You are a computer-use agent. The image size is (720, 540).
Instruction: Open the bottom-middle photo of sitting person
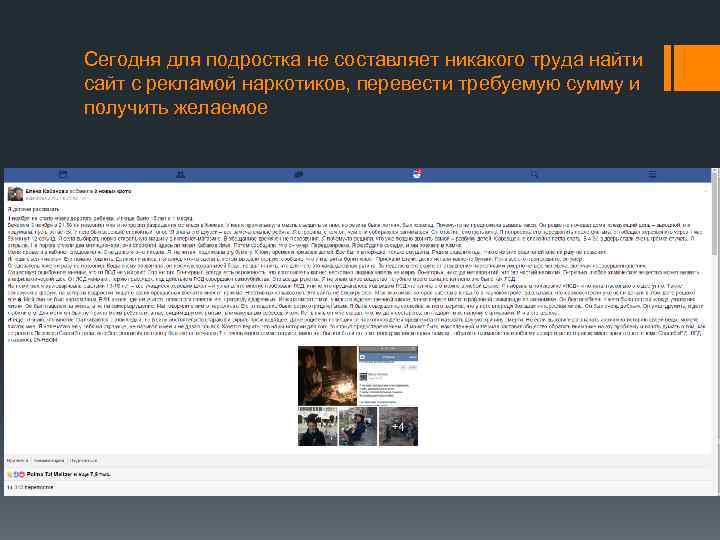[x=358, y=427]
